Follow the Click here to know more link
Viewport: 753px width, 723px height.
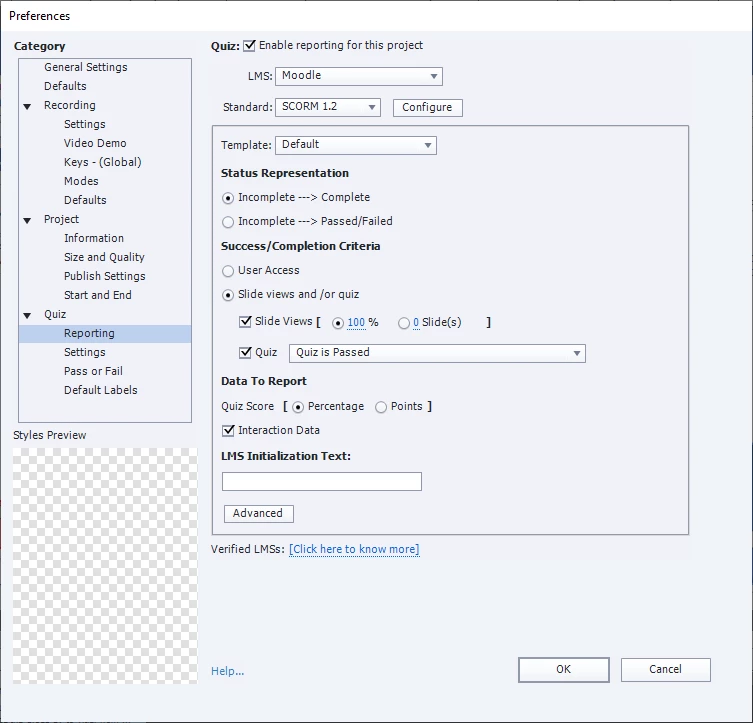(354, 549)
